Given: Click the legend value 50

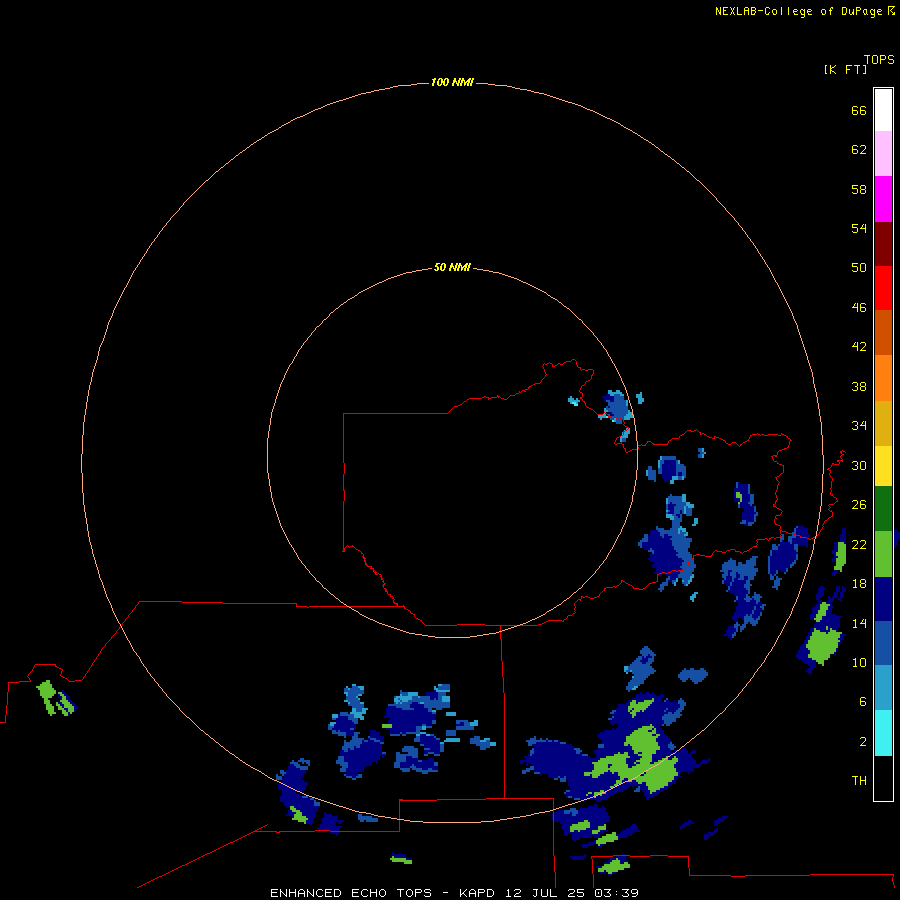Looking at the screenshot, I should (x=859, y=268).
